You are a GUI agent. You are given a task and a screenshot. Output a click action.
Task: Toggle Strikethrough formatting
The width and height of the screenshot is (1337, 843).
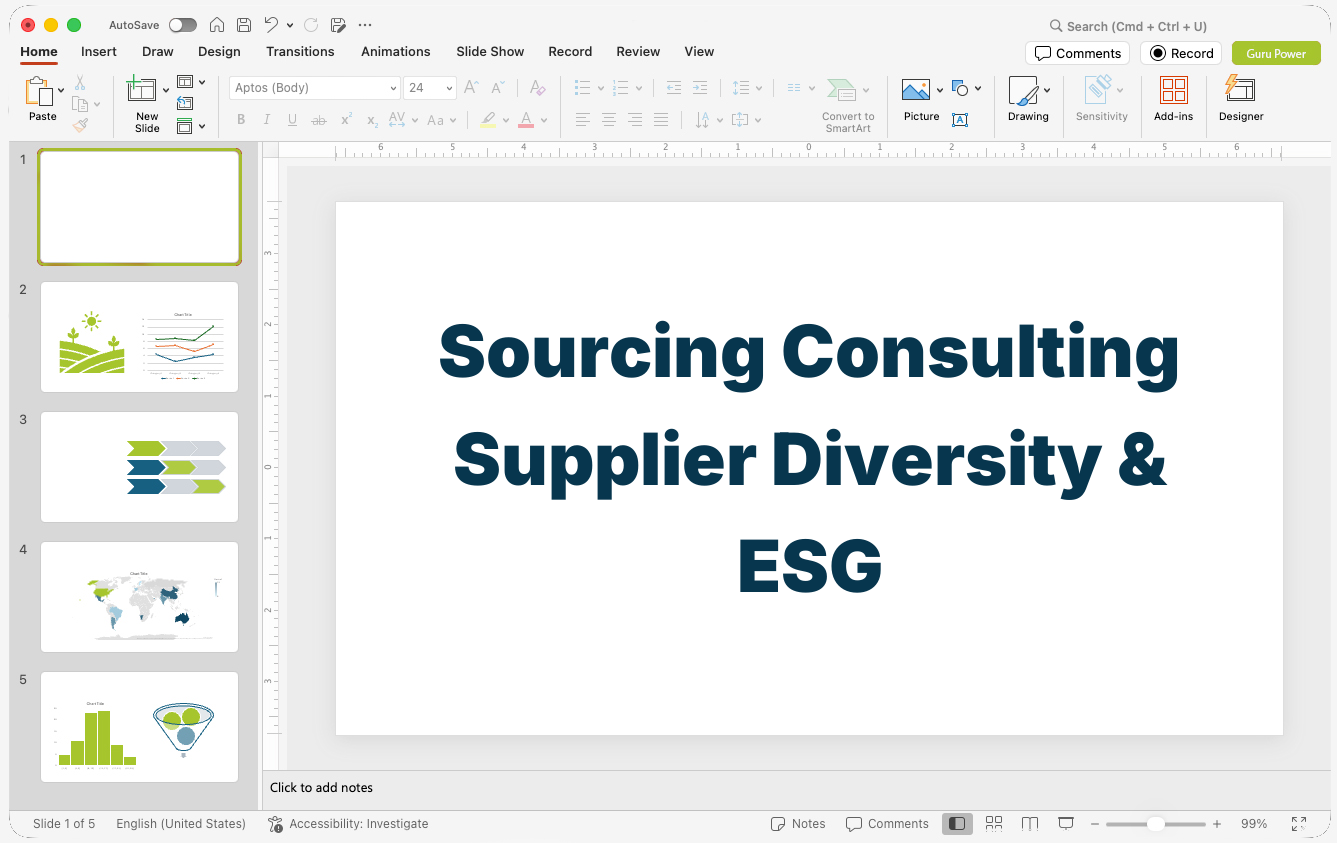tap(319, 120)
